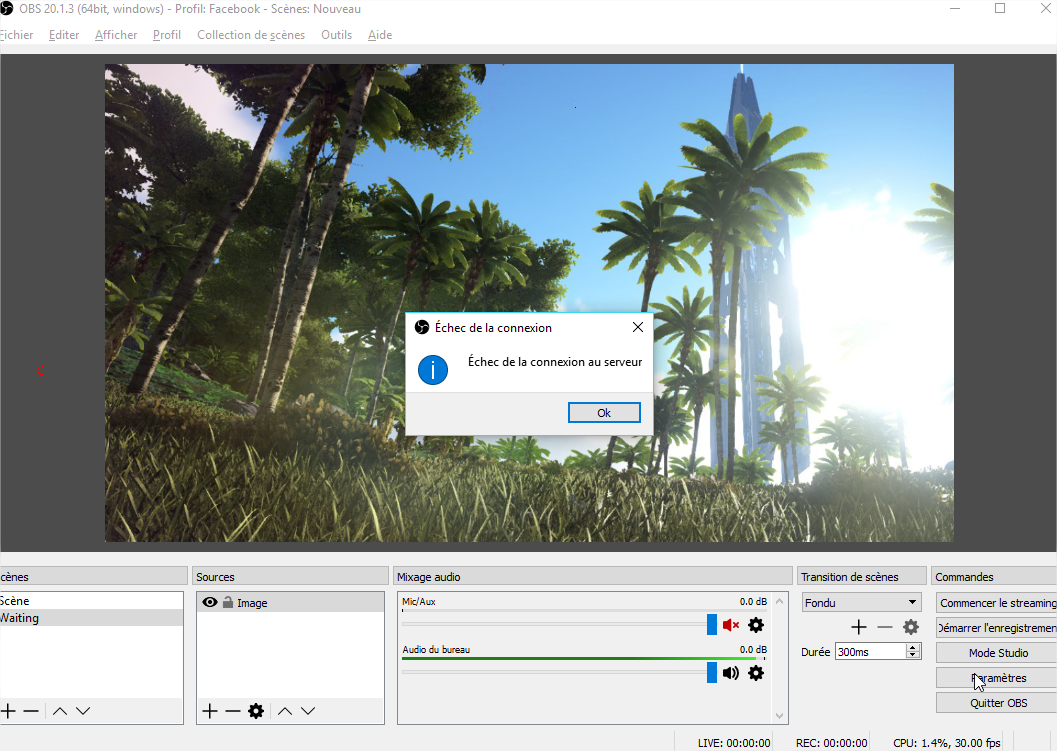Click the blue info icon in dialog
The height and width of the screenshot is (751, 1057).
point(433,370)
